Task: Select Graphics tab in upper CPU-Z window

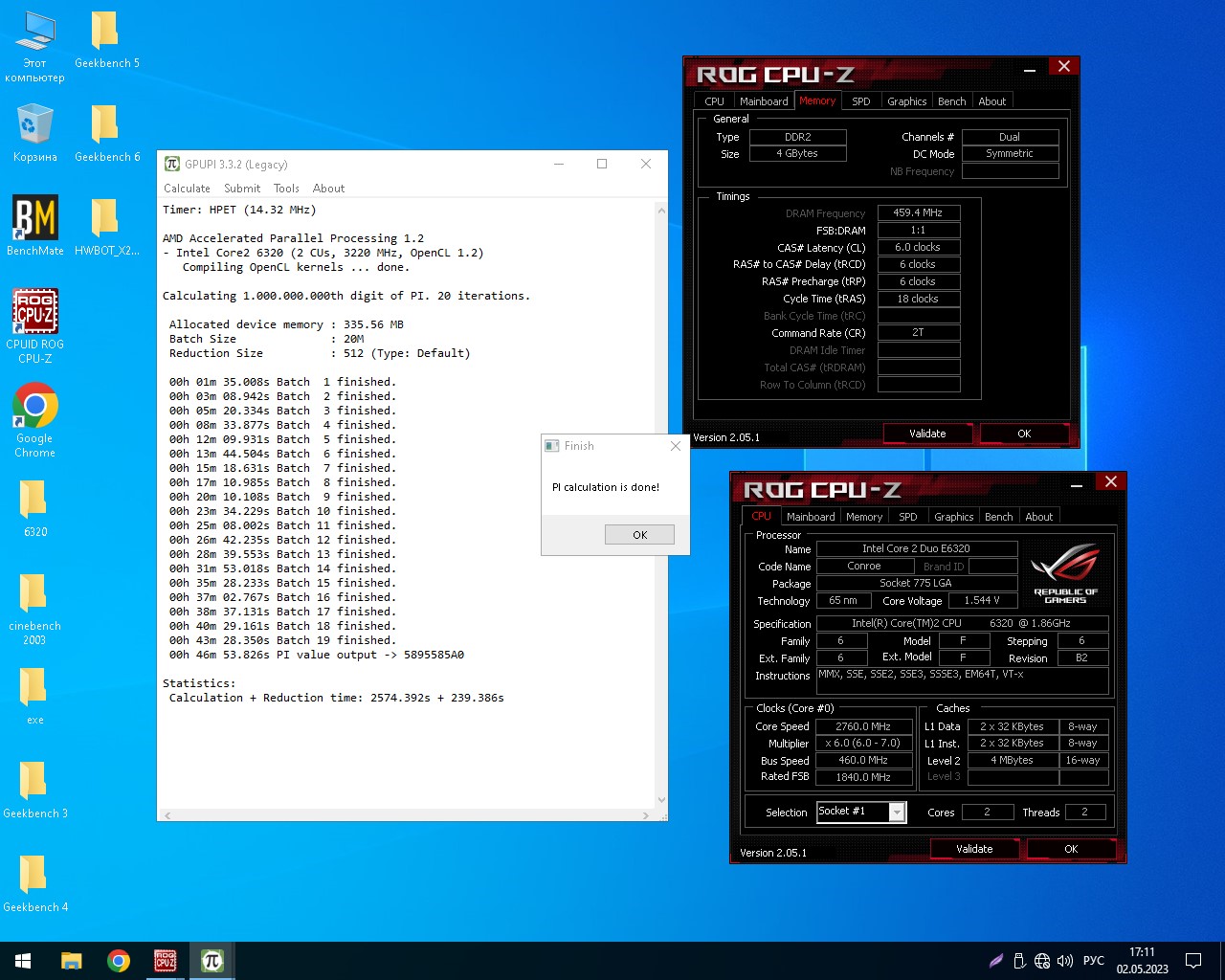Action: coord(906,101)
